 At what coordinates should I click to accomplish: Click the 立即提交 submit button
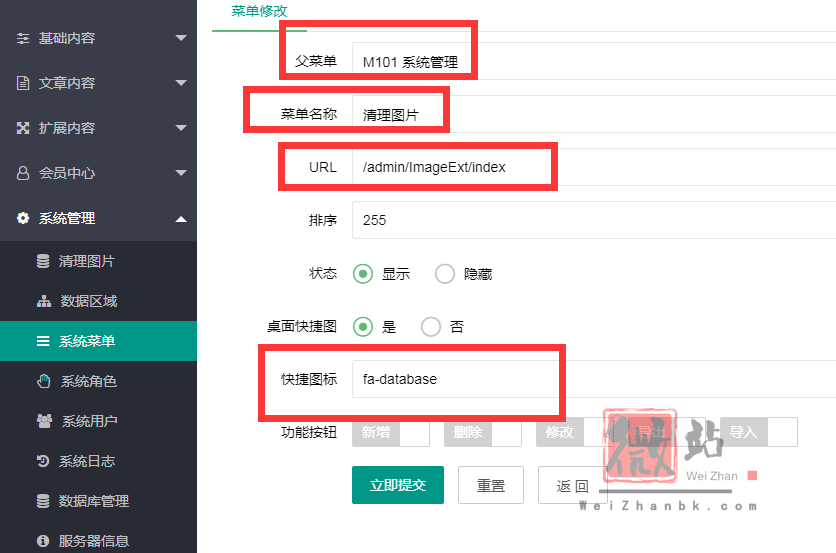[398, 485]
